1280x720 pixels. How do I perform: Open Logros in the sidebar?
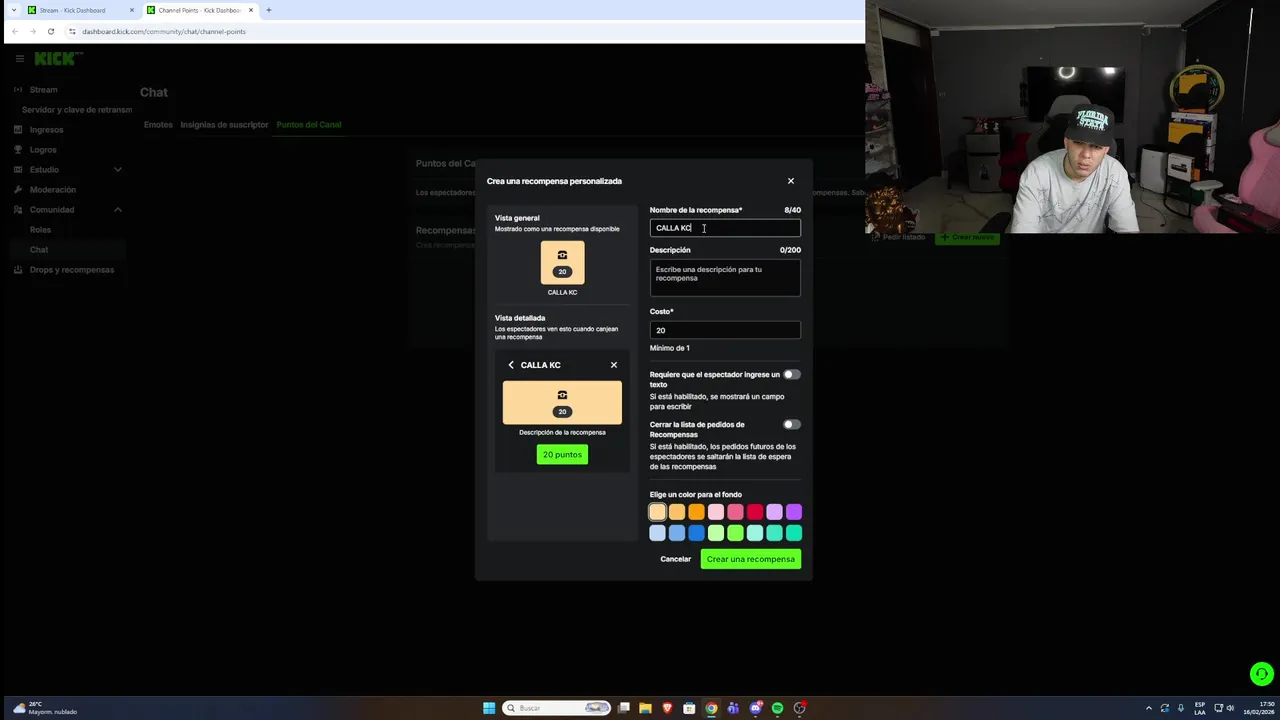(43, 150)
